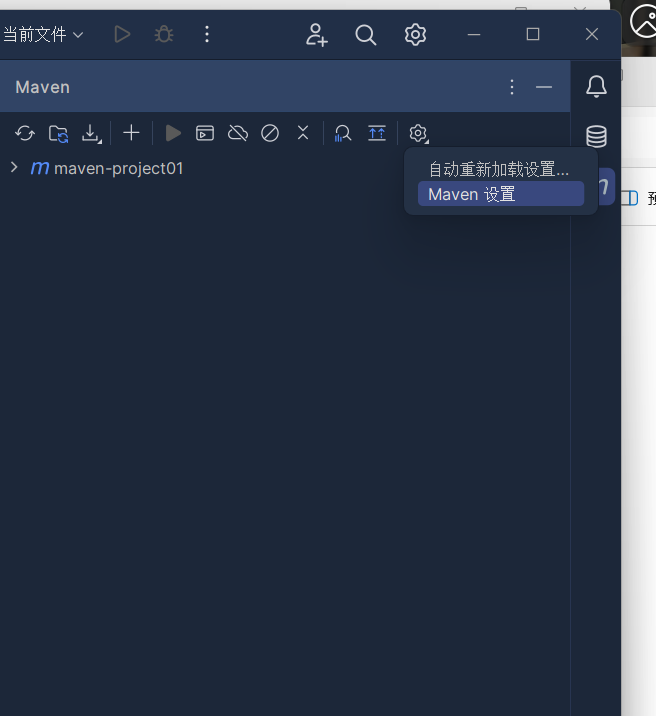Show Maven diagram expand icon
This screenshot has width=656, height=716.
click(377, 133)
